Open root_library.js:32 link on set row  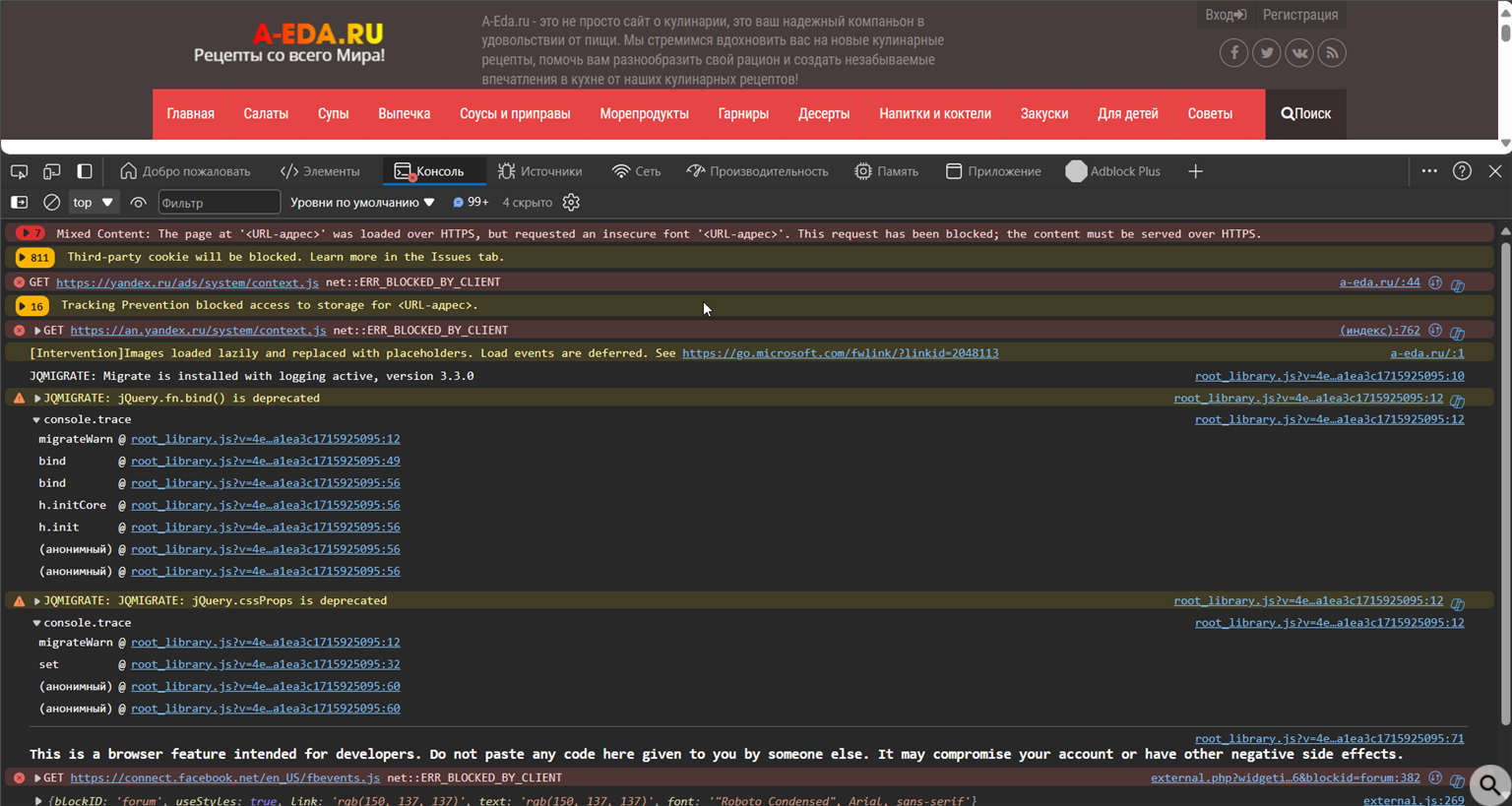[265, 664]
